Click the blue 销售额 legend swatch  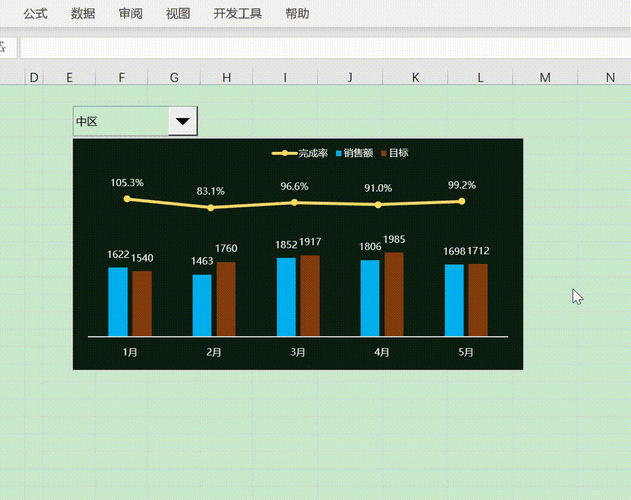click(338, 153)
